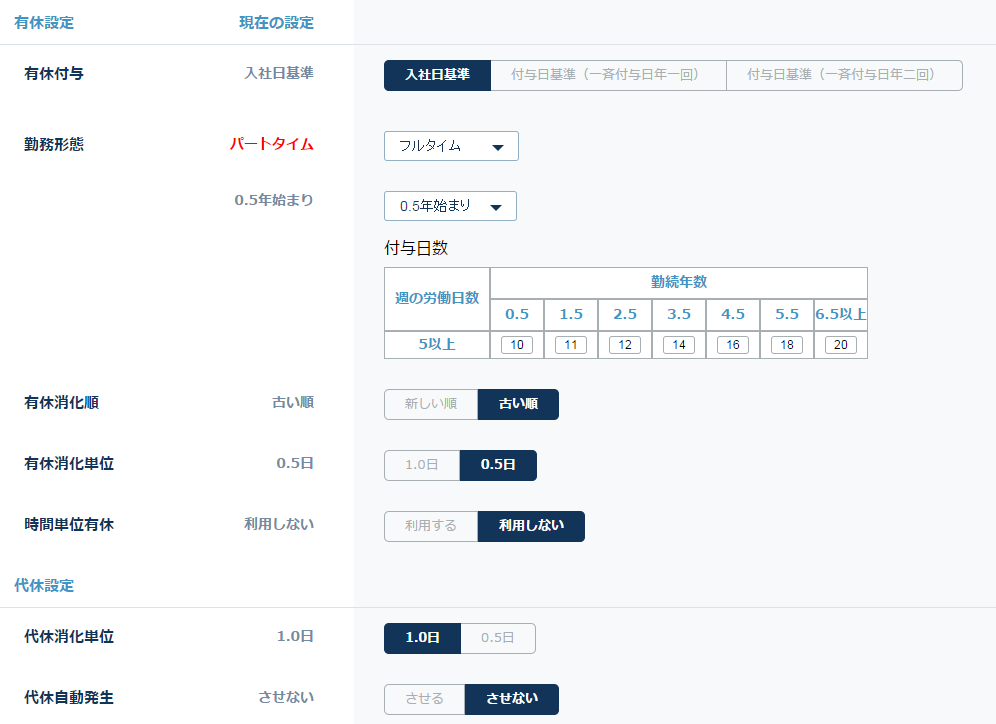Click the 2.5 year grant days field
Screen dimensions: 996x724
coord(625,345)
